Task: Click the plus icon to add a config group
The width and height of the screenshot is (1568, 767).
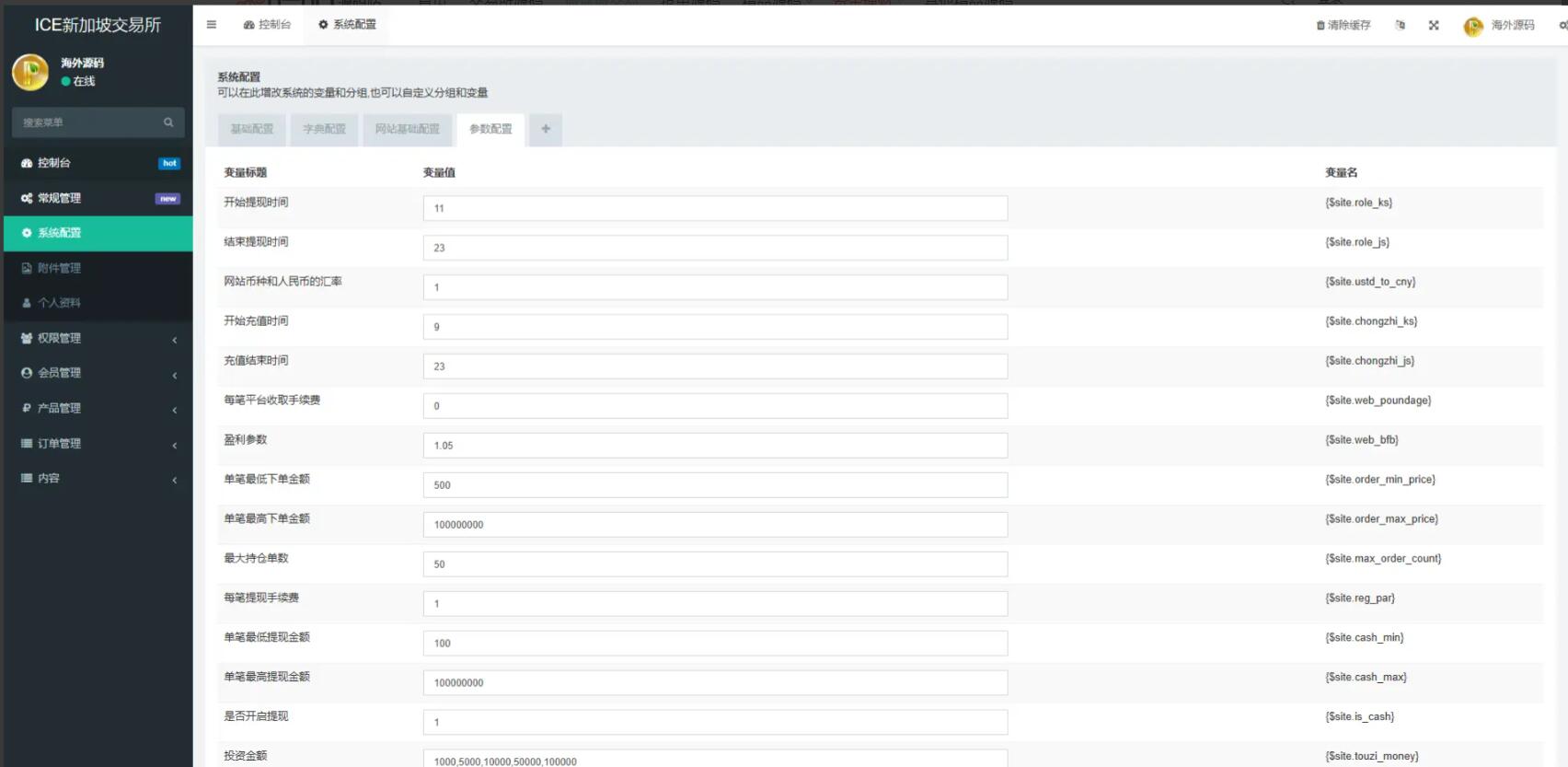Action: click(546, 129)
